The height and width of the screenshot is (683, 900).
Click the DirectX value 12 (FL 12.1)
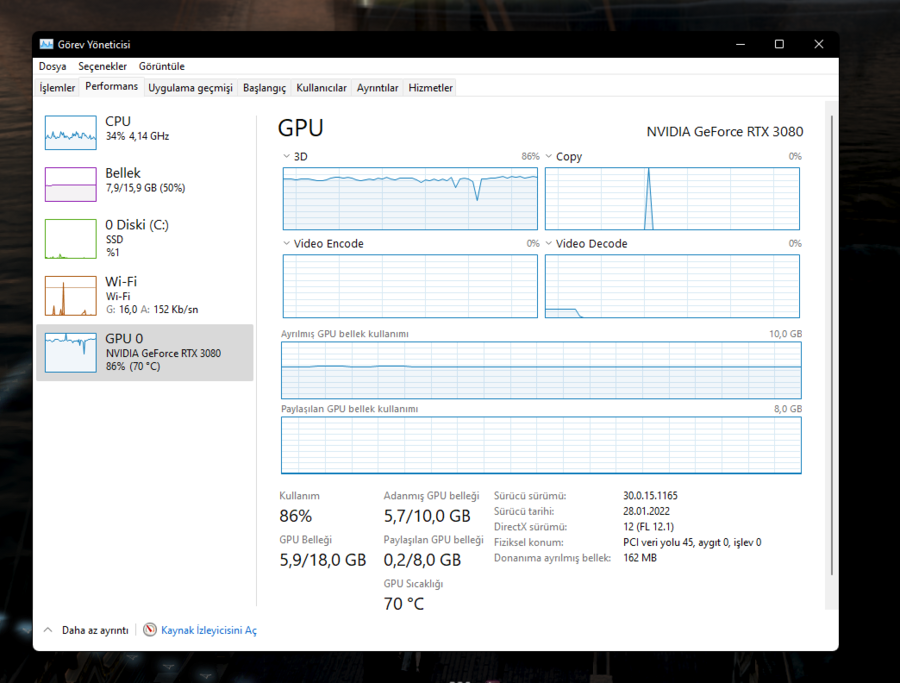(649, 526)
